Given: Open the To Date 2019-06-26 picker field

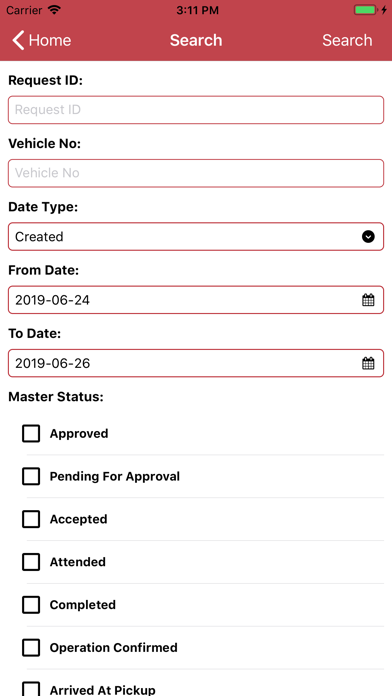Looking at the screenshot, I should [x=196, y=364].
